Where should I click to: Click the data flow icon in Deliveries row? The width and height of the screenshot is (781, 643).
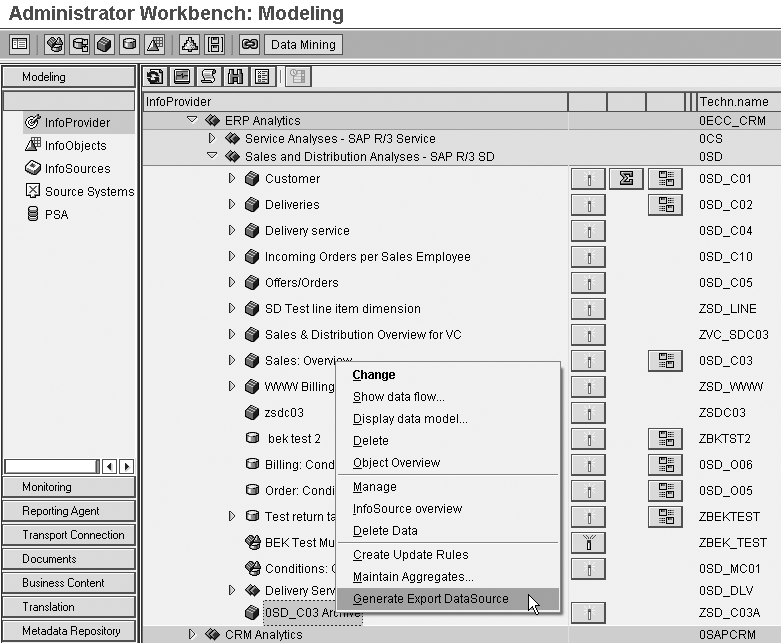665,204
